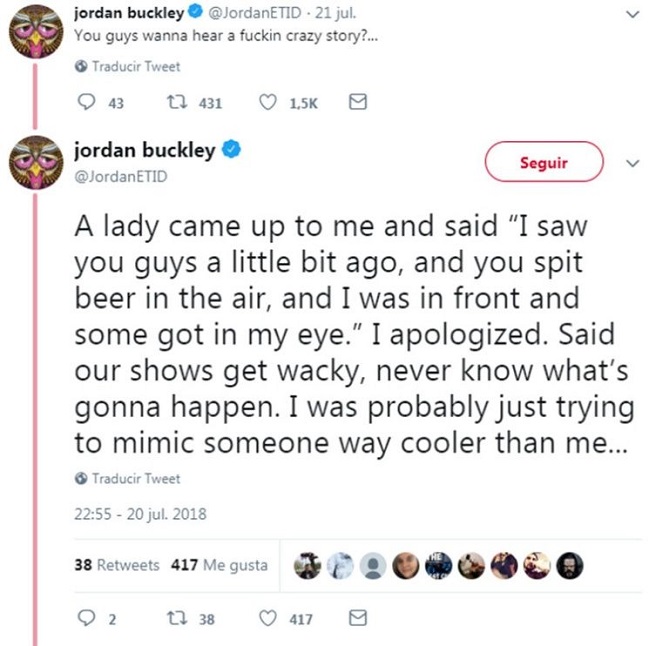
Task: Click the owl avatar of the main tweet
Action: pyautogui.click(x=37, y=163)
